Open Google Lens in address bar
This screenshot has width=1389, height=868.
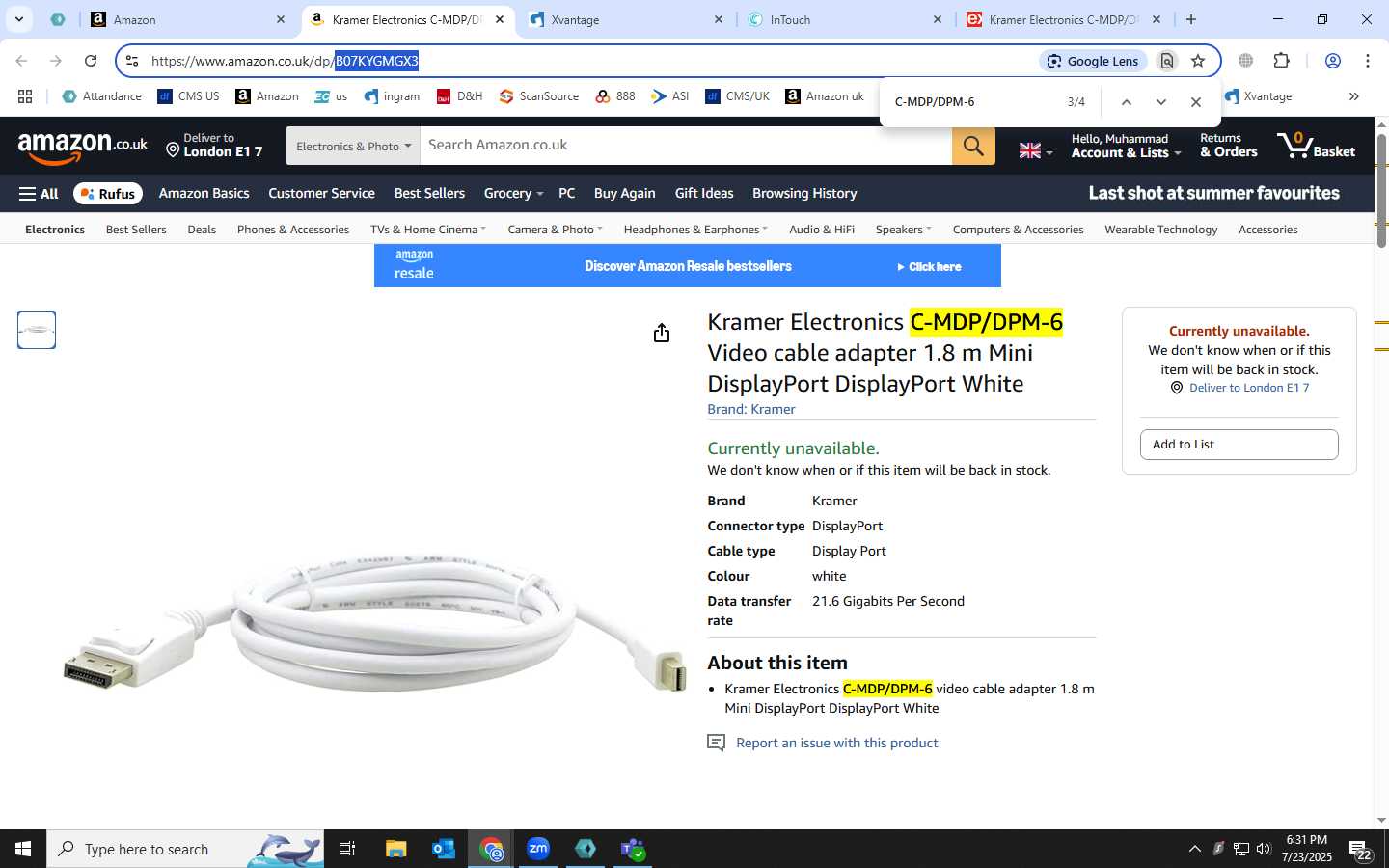[1094, 61]
